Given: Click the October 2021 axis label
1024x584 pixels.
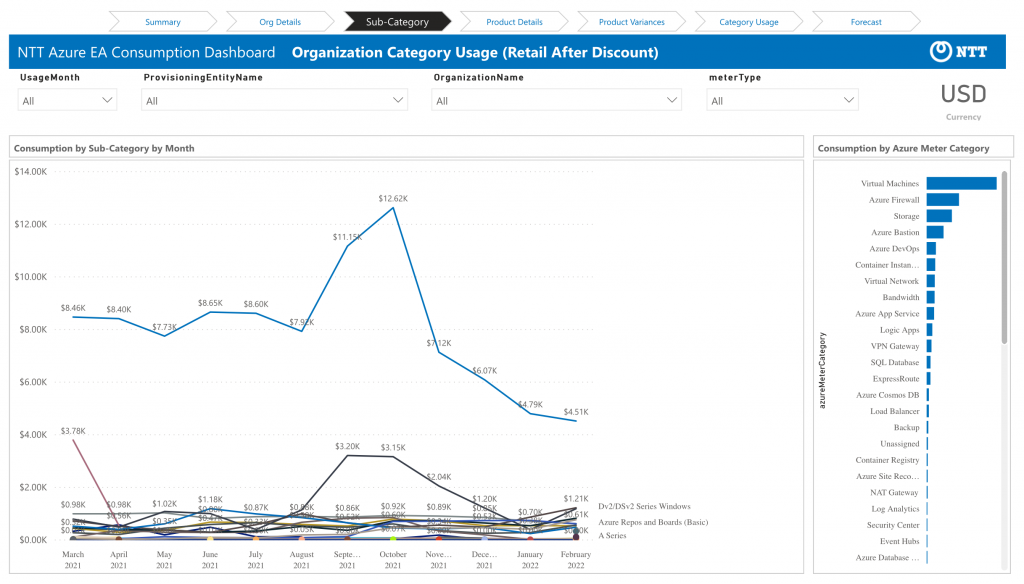Looking at the screenshot, I should 393,560.
